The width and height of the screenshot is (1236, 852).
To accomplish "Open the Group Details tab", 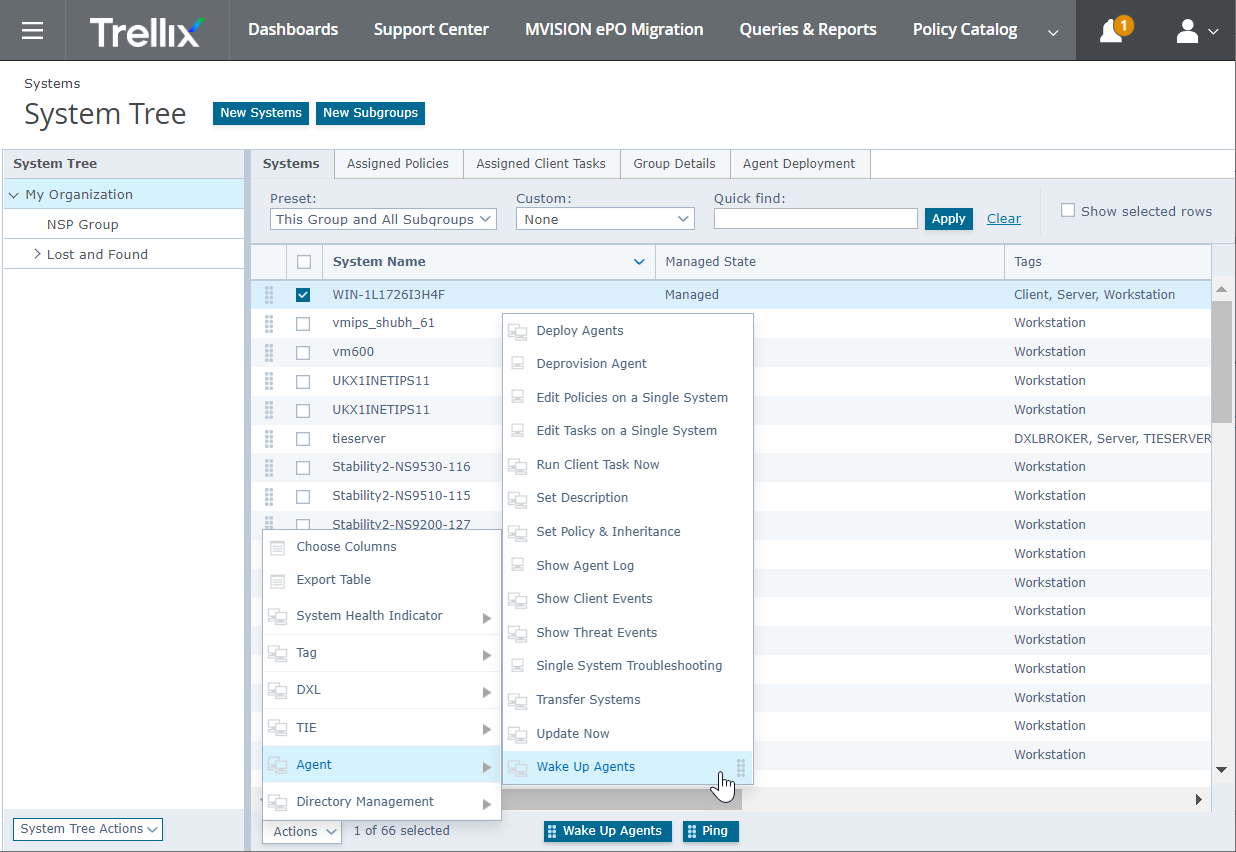I will 674,164.
